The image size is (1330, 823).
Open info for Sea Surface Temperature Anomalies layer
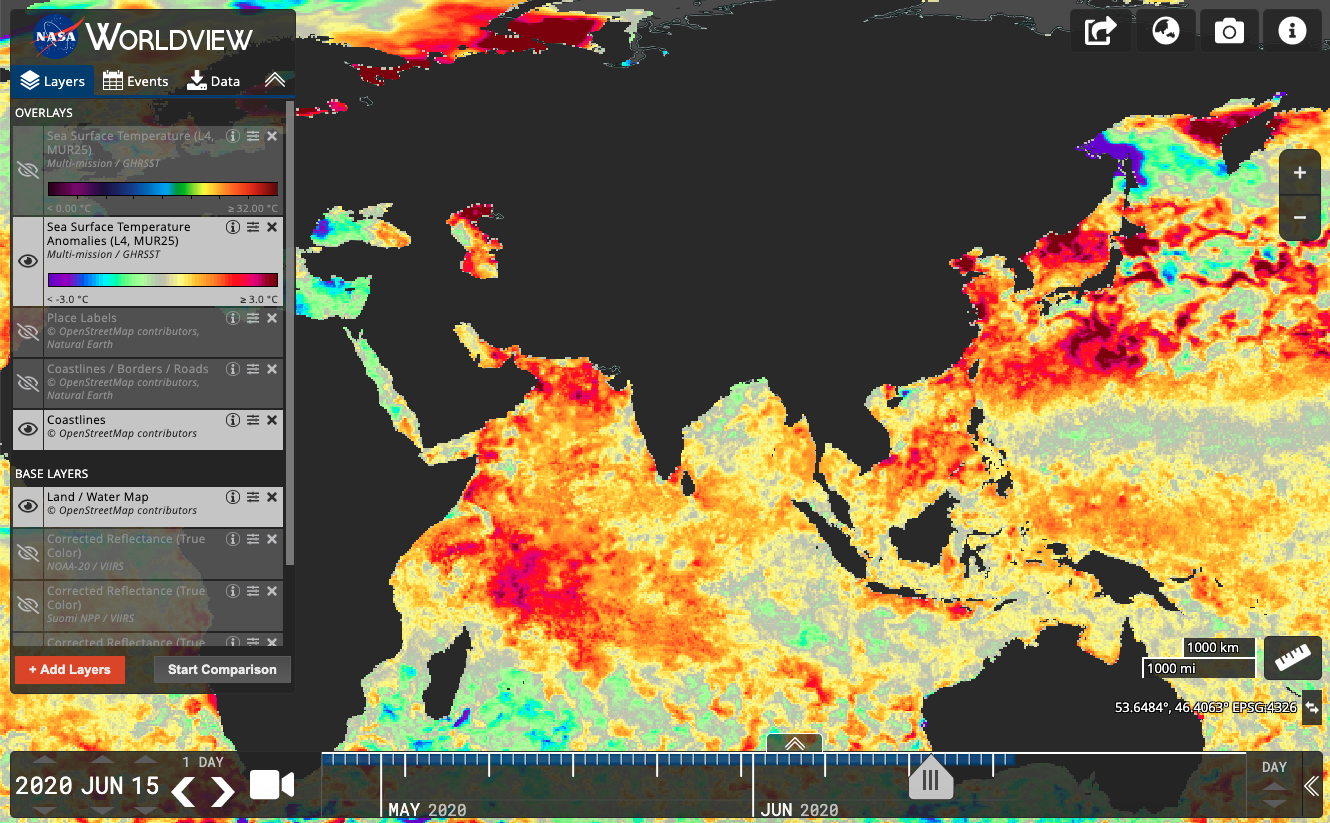coord(233,227)
